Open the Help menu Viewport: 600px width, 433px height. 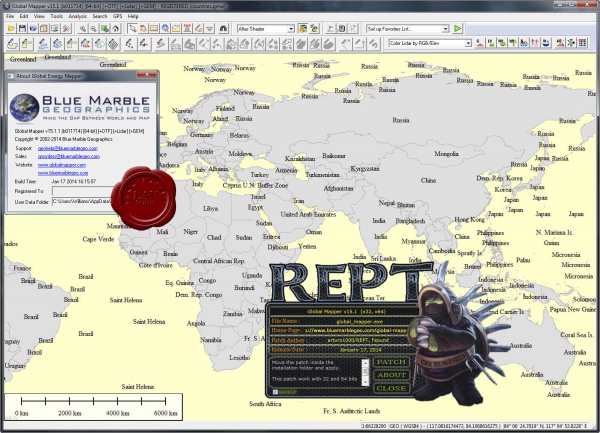[x=133, y=16]
